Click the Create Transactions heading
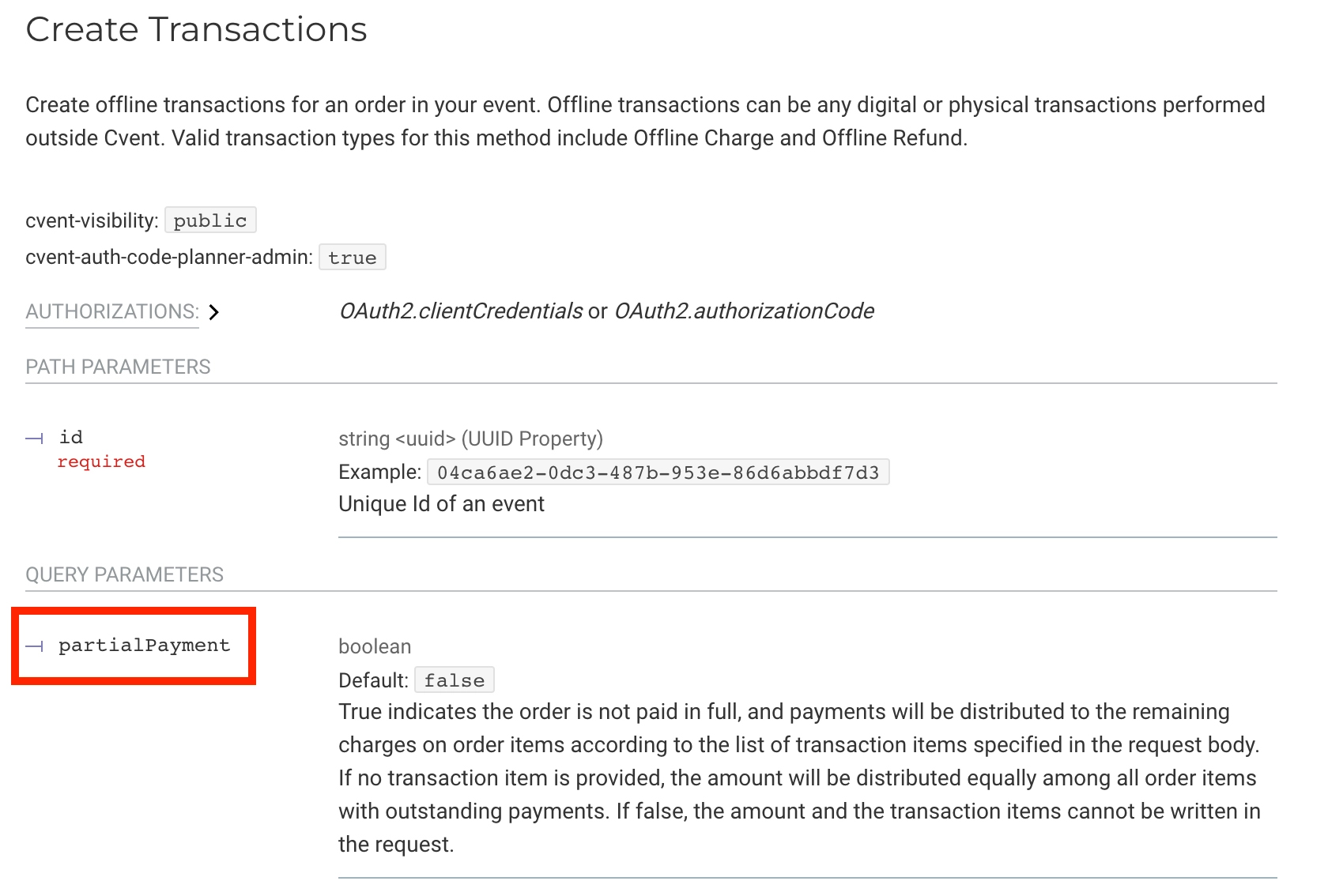 196,30
